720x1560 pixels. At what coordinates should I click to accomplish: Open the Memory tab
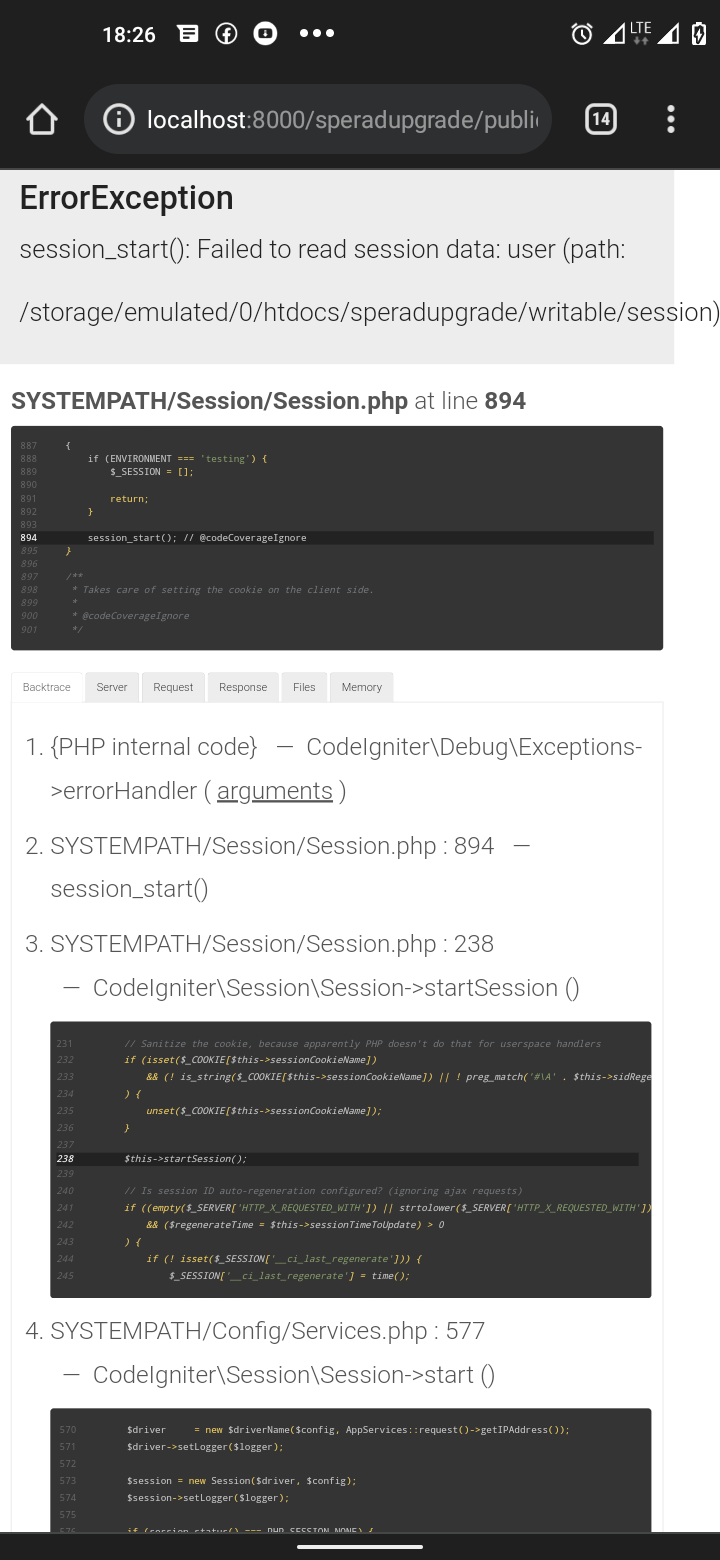(x=361, y=687)
